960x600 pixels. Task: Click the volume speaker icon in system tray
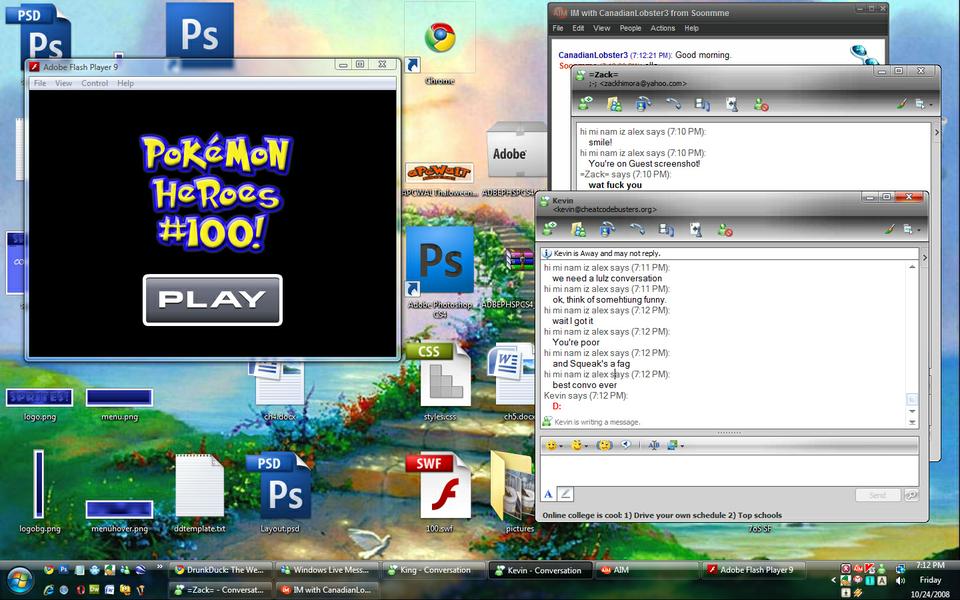point(901,580)
